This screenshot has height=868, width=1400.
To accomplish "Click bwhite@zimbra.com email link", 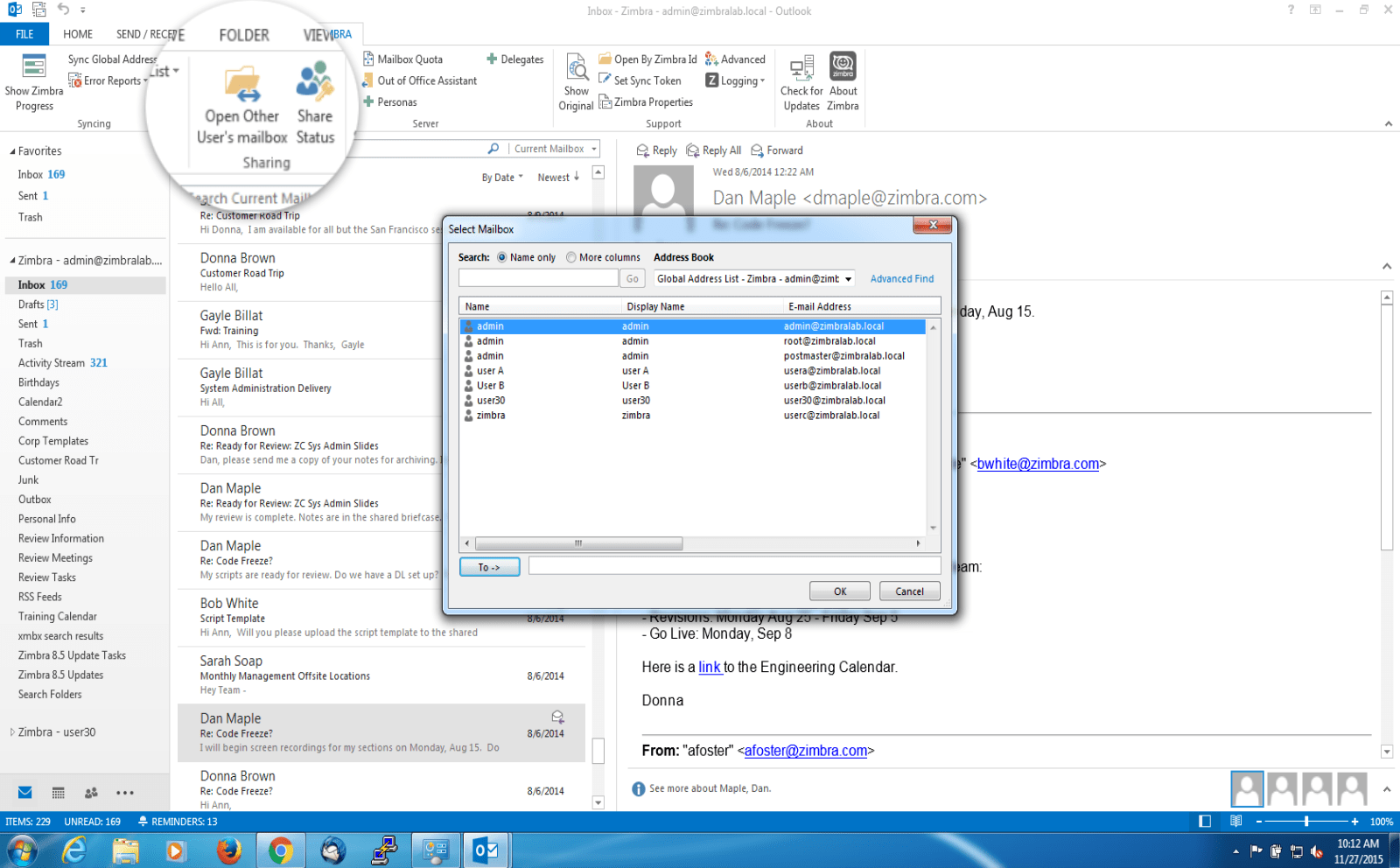I will [1038, 465].
